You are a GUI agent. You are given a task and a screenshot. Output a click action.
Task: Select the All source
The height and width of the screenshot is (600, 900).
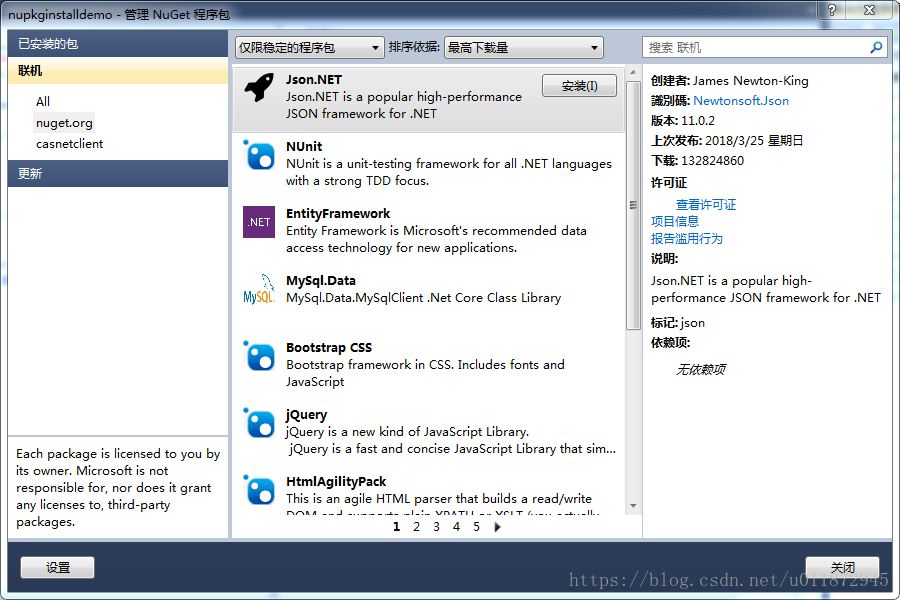click(x=43, y=102)
